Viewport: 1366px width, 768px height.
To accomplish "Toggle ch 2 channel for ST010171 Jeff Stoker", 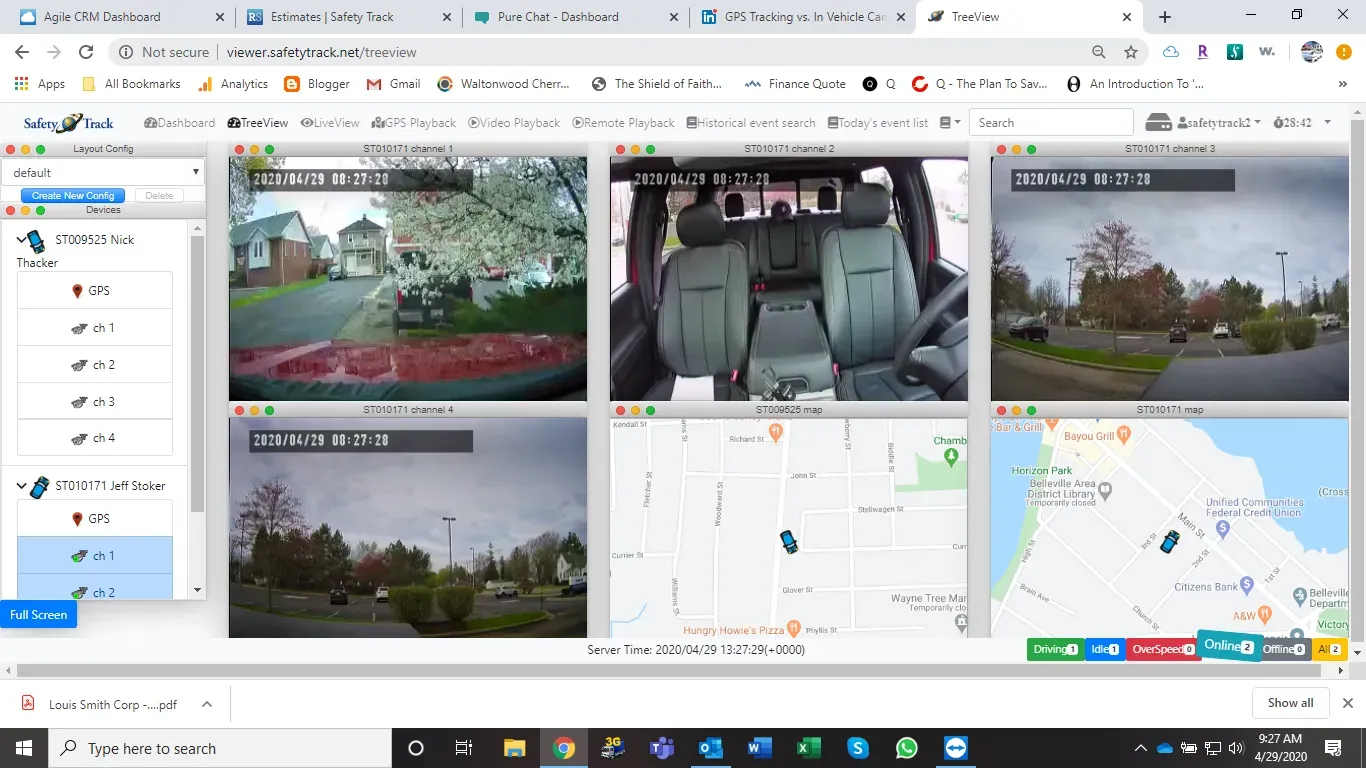I will (x=94, y=592).
